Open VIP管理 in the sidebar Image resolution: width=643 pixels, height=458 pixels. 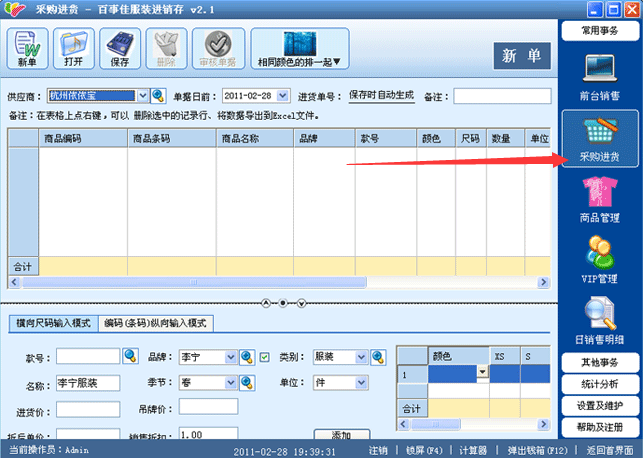[600, 260]
